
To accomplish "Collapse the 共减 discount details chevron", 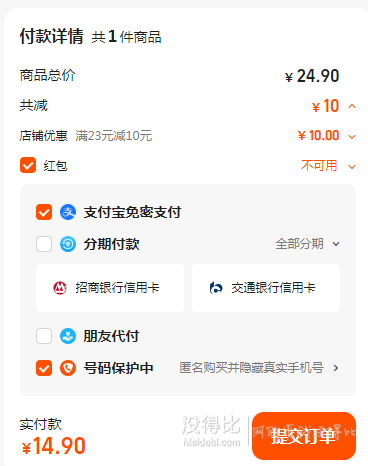I will tap(352, 106).
